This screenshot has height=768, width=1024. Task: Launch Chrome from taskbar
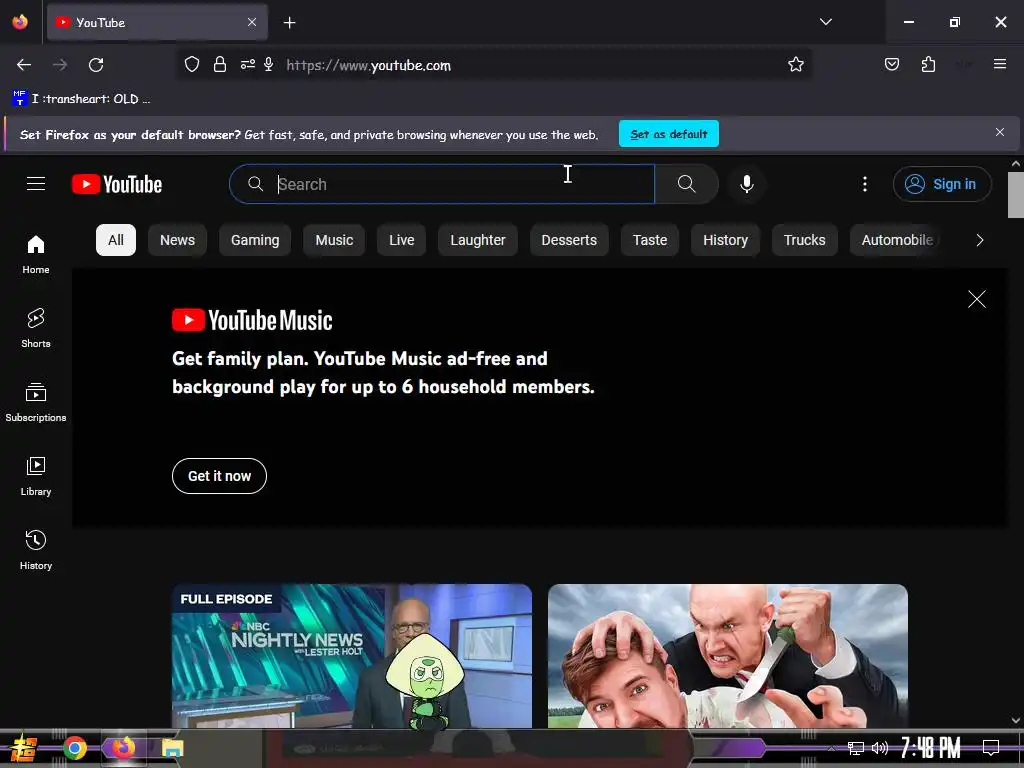tap(74, 748)
